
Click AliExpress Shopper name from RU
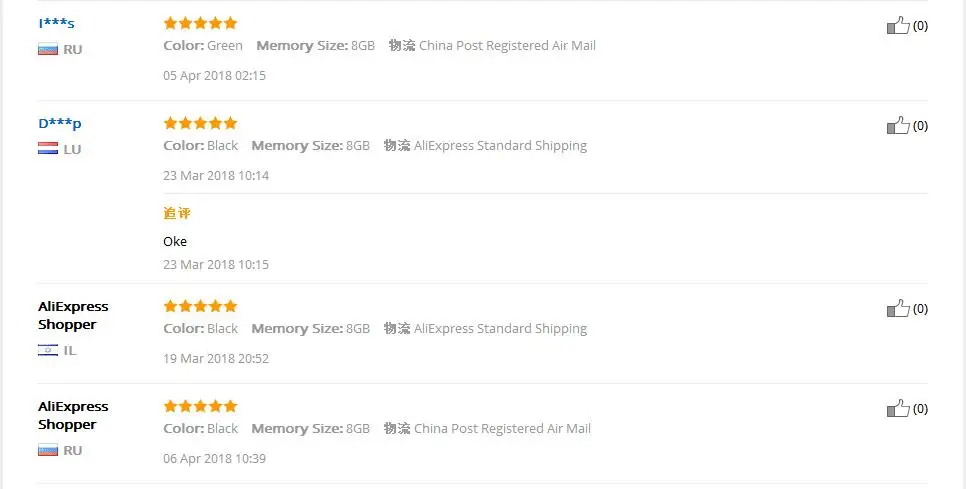click(72, 415)
